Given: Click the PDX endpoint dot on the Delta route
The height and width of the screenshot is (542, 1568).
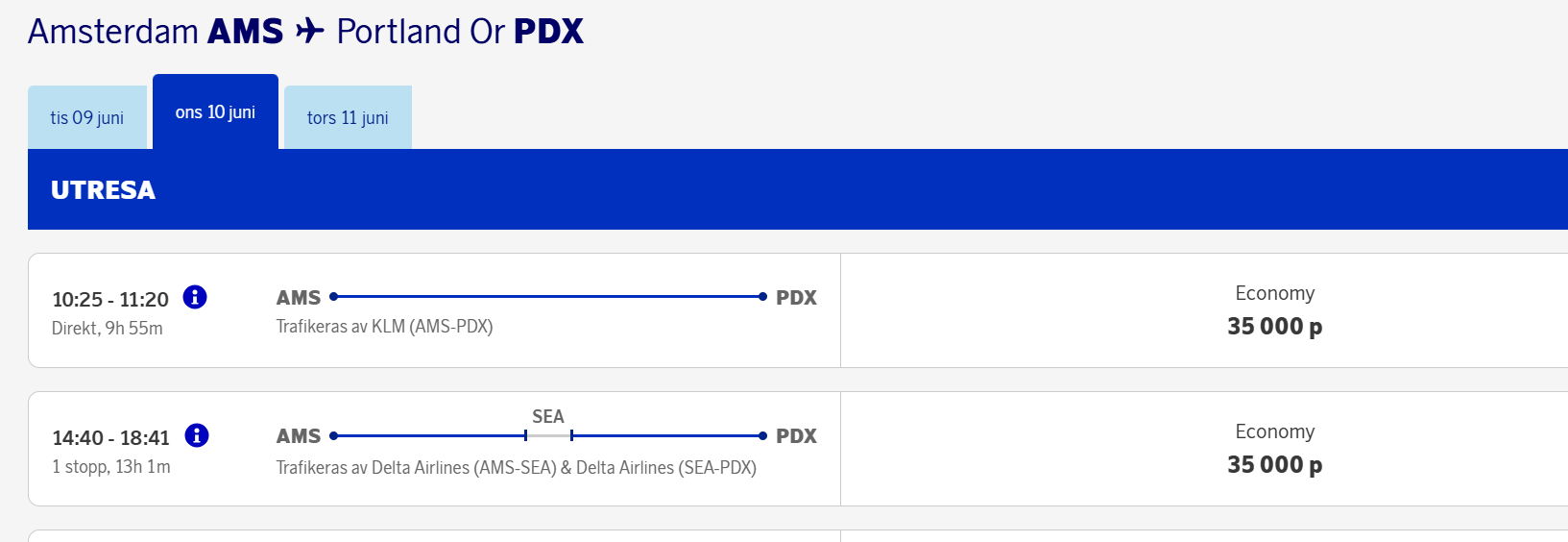Looking at the screenshot, I should click(x=762, y=435).
